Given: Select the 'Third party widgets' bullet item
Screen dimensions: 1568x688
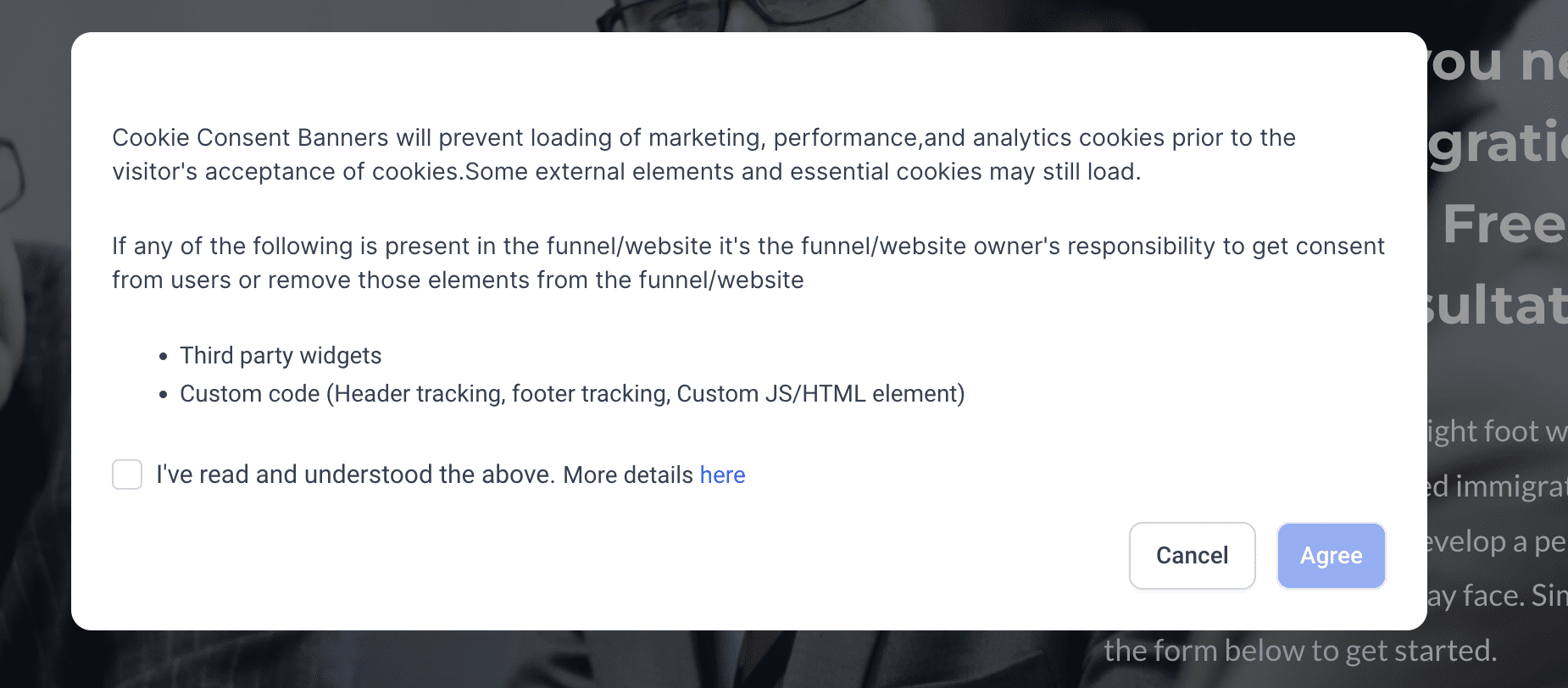Looking at the screenshot, I should [281, 355].
